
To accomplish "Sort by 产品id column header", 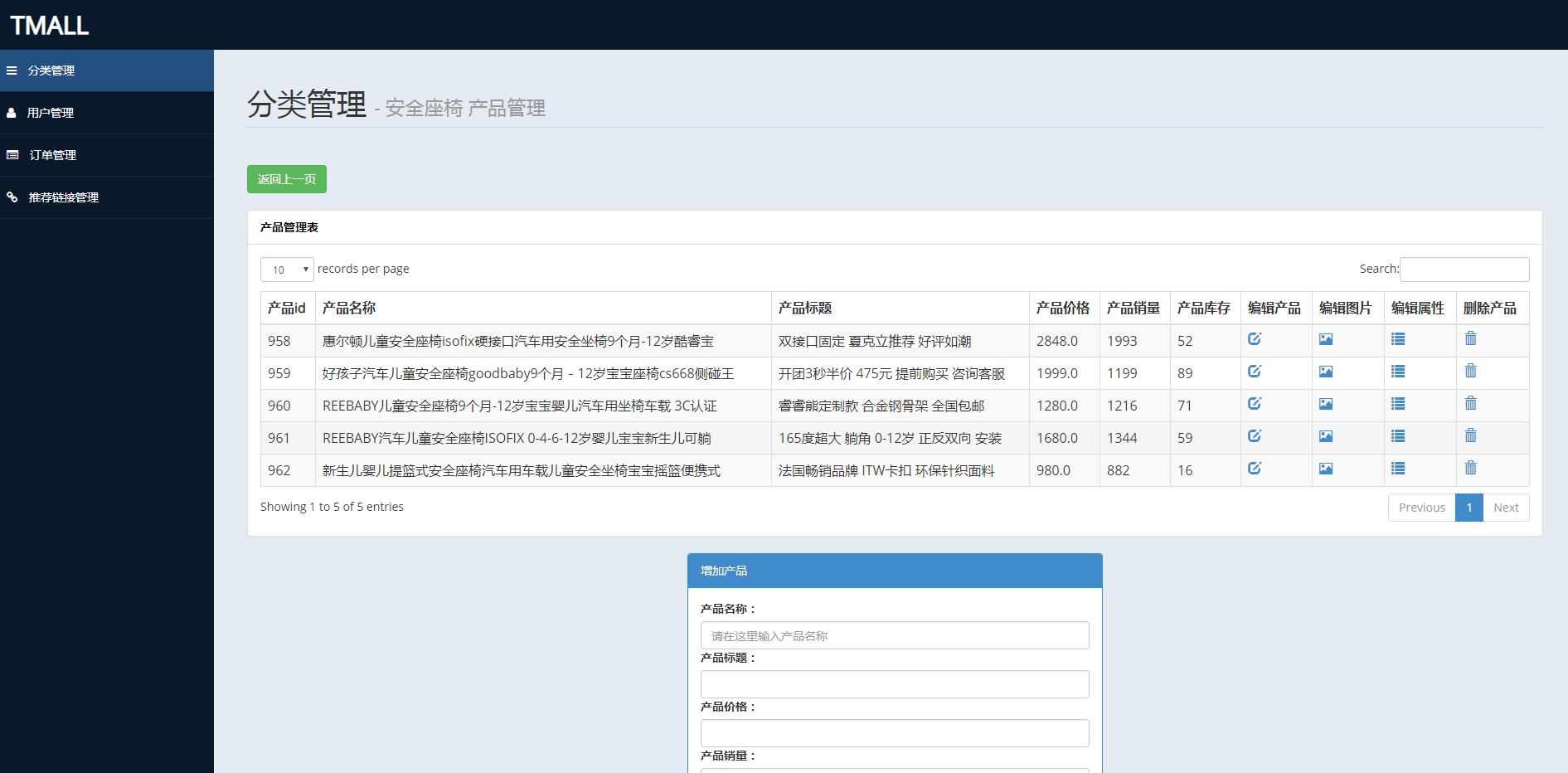I will pos(288,308).
